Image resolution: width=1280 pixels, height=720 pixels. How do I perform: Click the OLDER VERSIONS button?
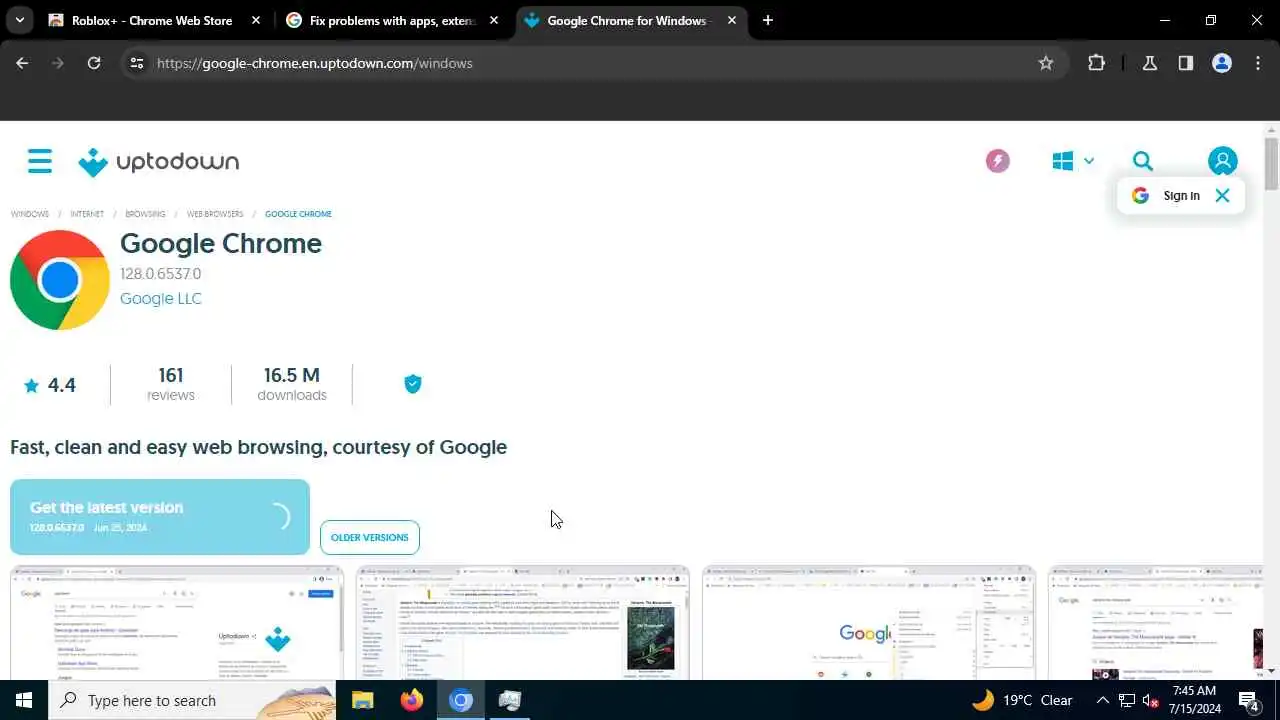[370, 537]
